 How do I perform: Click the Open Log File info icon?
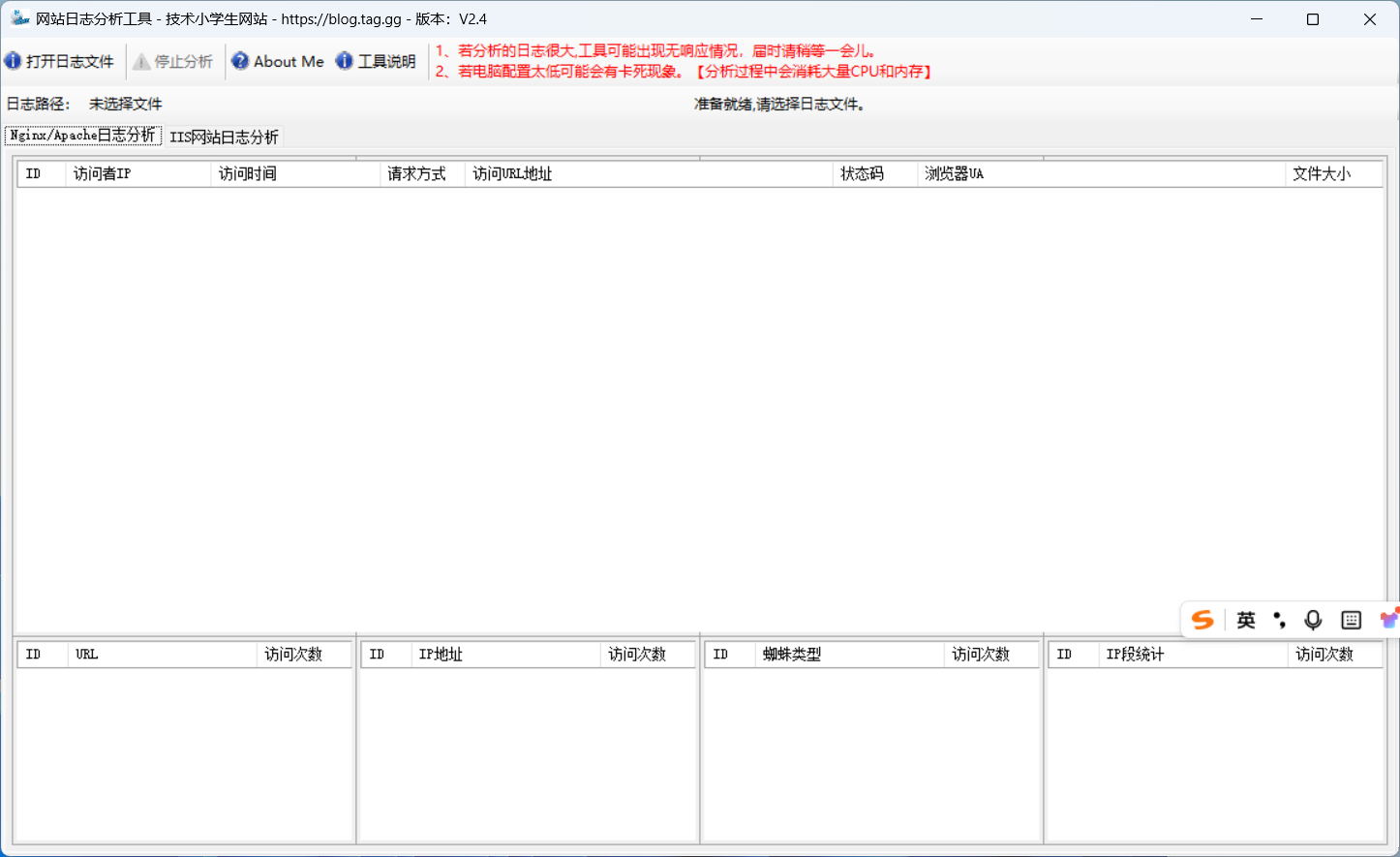tap(13, 61)
